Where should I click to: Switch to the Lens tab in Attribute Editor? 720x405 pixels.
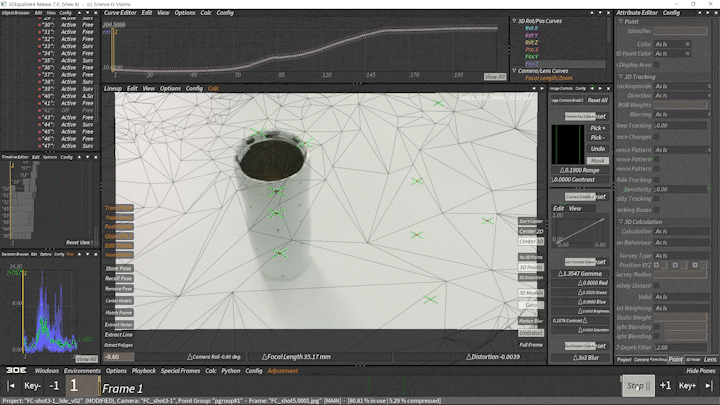710,359
